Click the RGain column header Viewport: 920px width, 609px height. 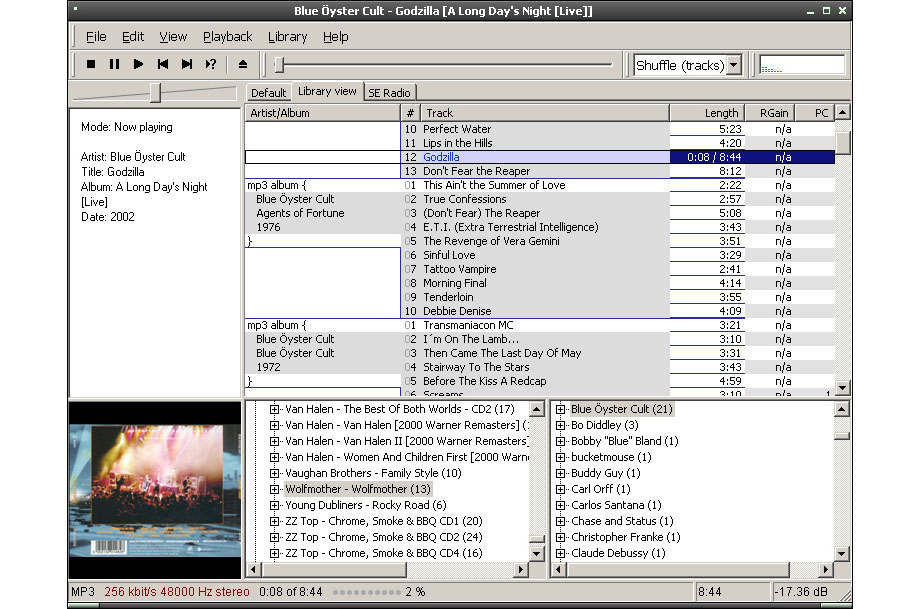click(770, 113)
